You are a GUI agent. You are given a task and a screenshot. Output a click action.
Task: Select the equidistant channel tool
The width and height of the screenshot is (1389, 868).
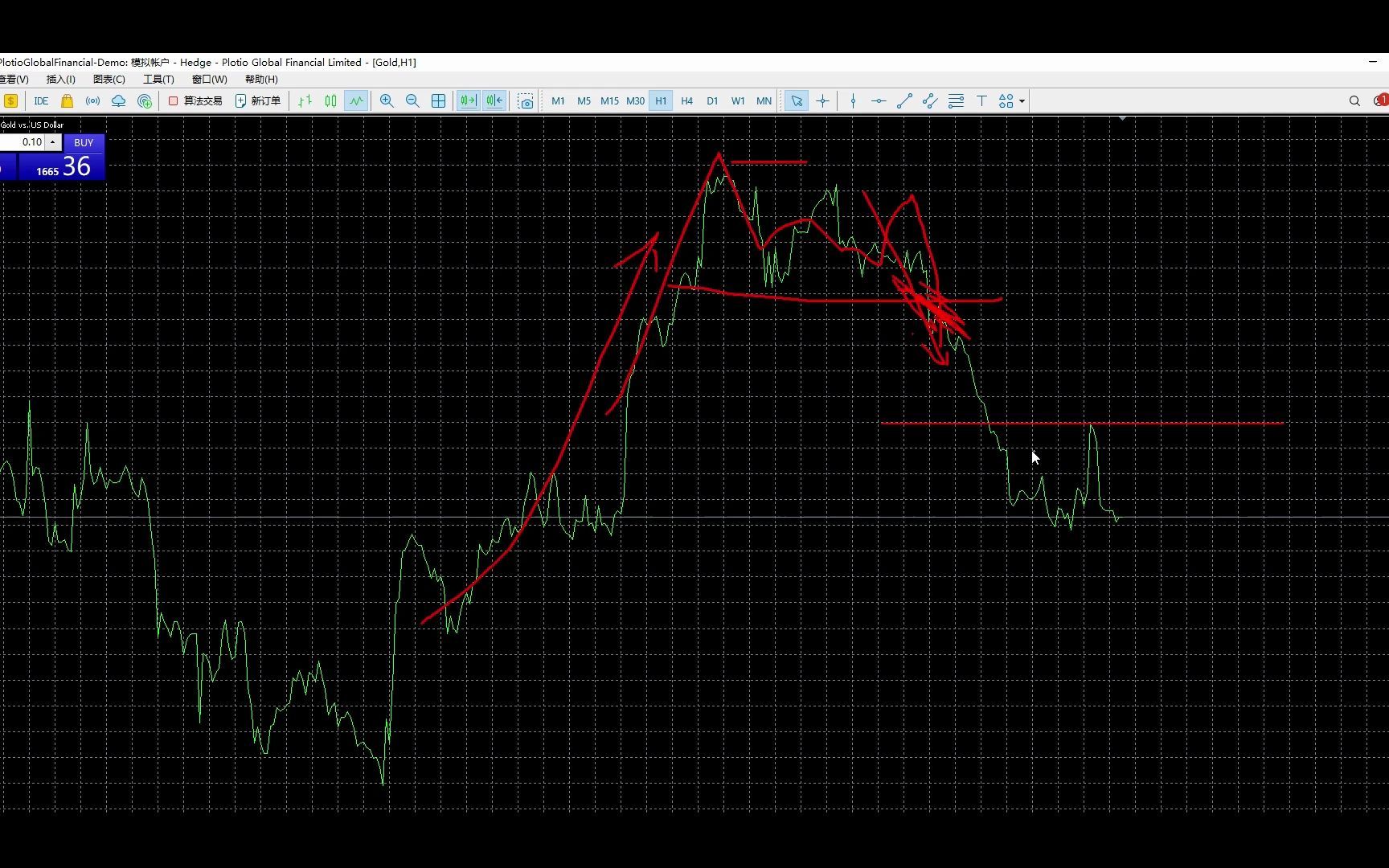[930, 100]
